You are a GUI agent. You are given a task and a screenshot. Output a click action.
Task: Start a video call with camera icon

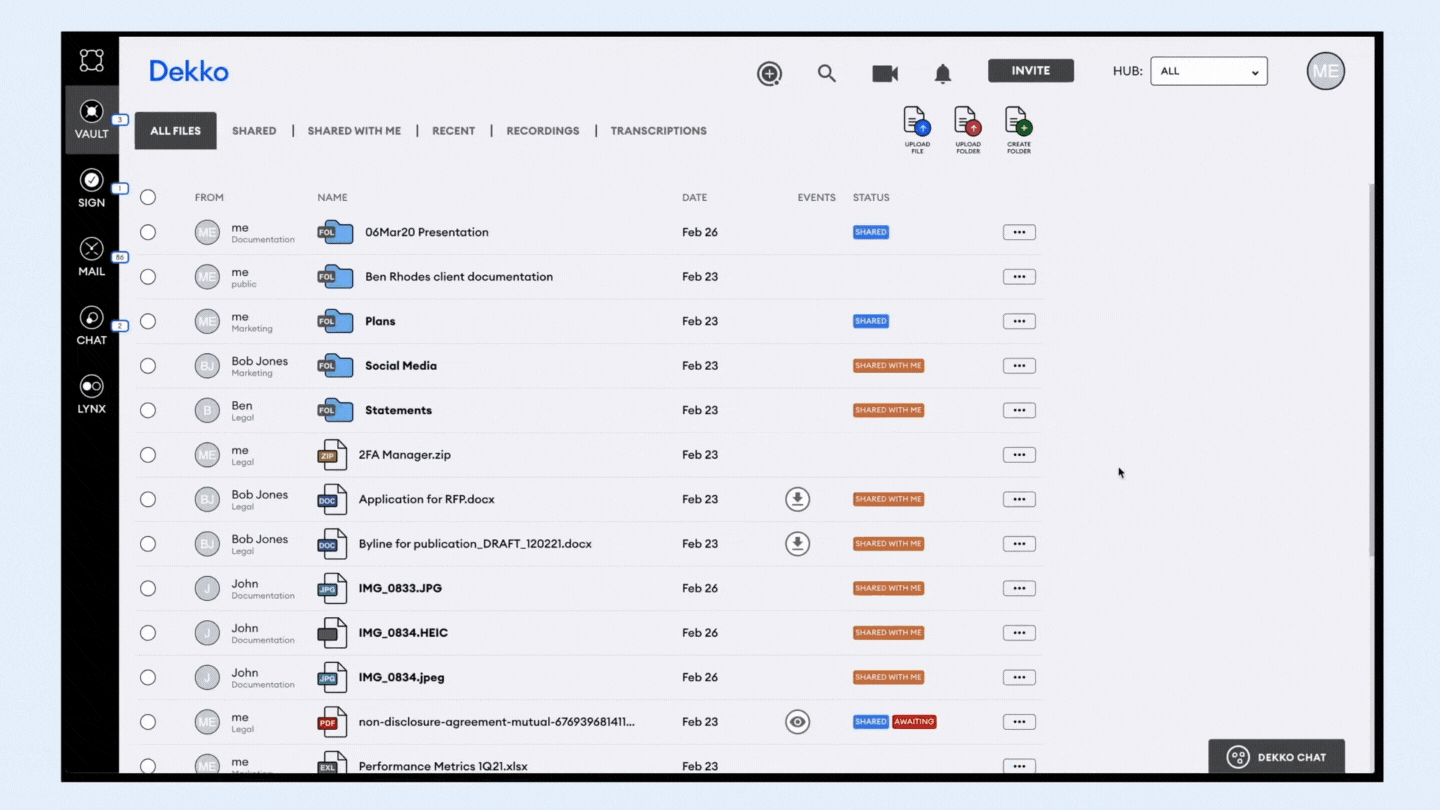coord(885,73)
